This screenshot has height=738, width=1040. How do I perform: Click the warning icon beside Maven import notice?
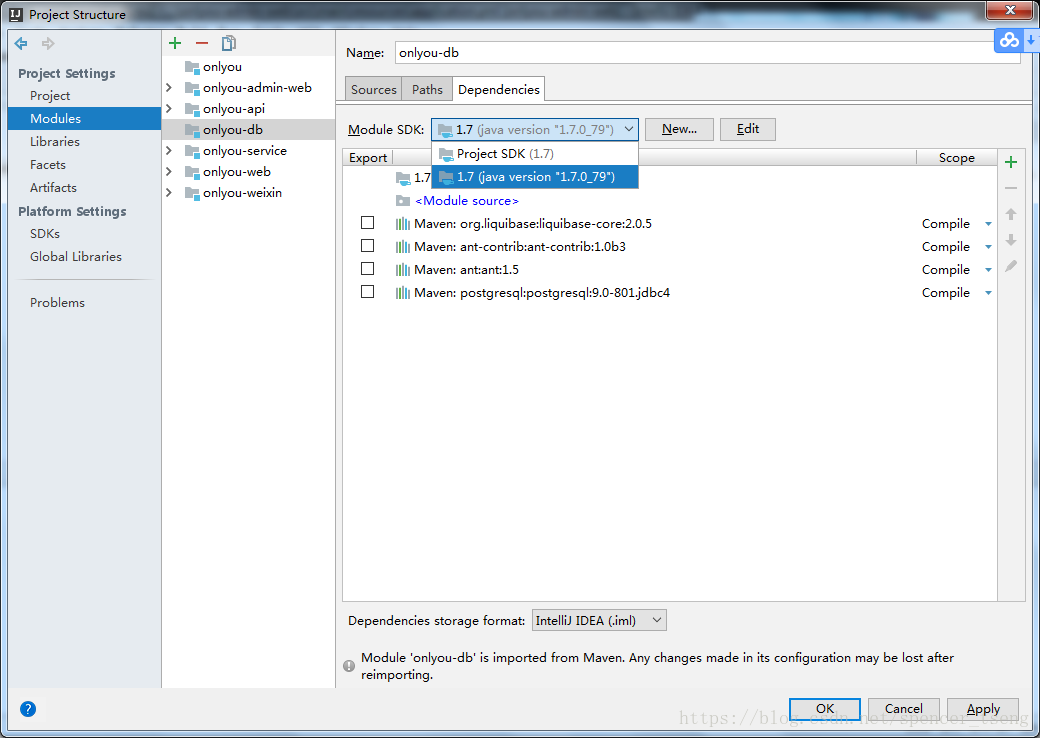point(349,666)
